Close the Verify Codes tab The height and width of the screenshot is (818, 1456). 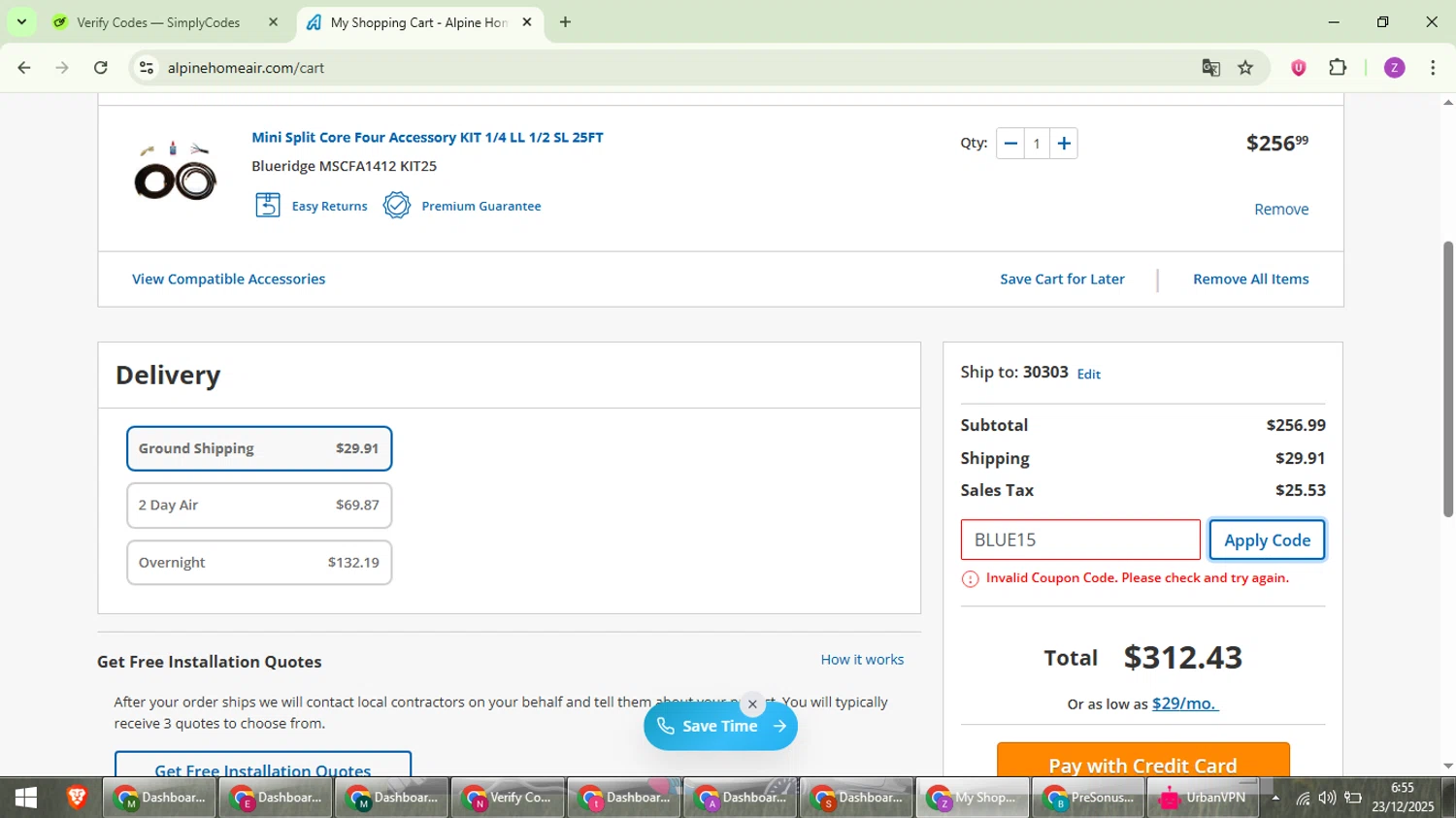[x=273, y=22]
